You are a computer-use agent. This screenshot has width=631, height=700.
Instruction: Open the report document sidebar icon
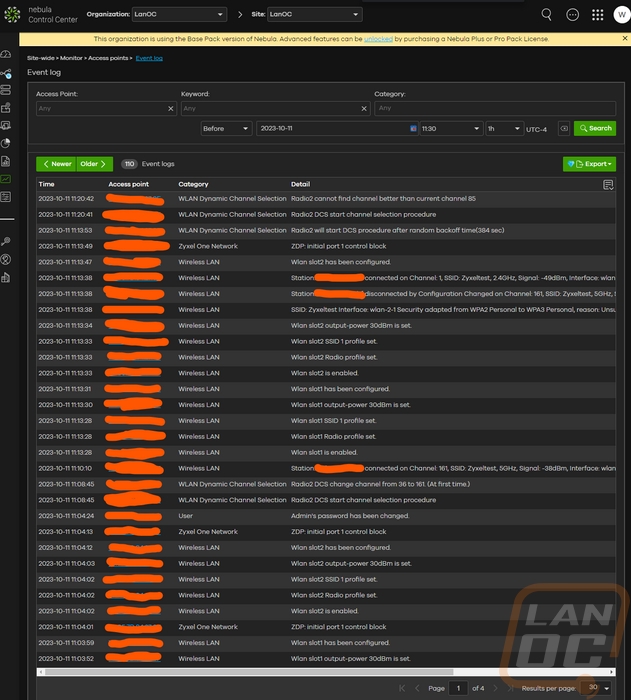point(6,161)
